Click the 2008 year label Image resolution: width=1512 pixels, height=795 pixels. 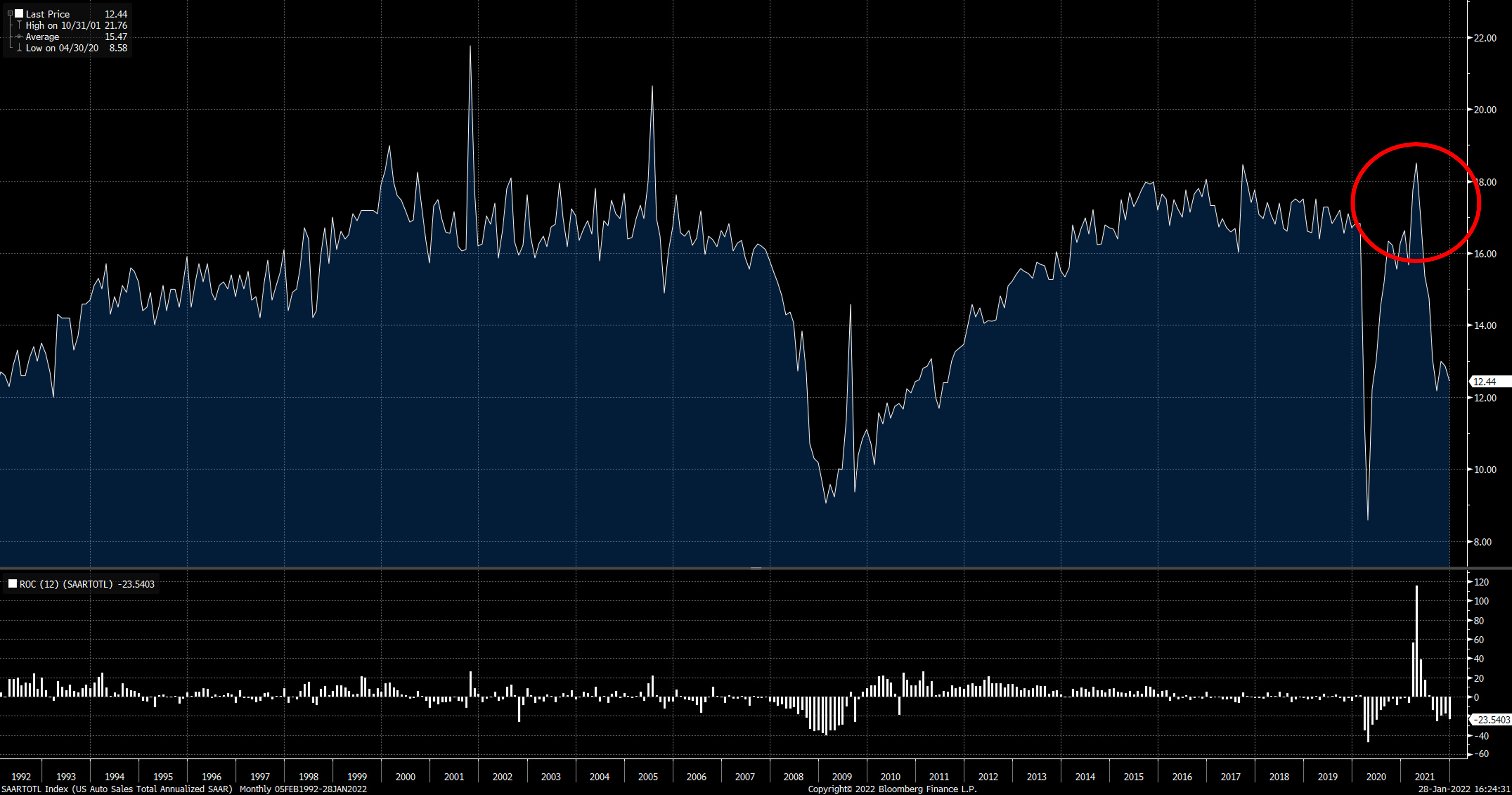click(794, 777)
